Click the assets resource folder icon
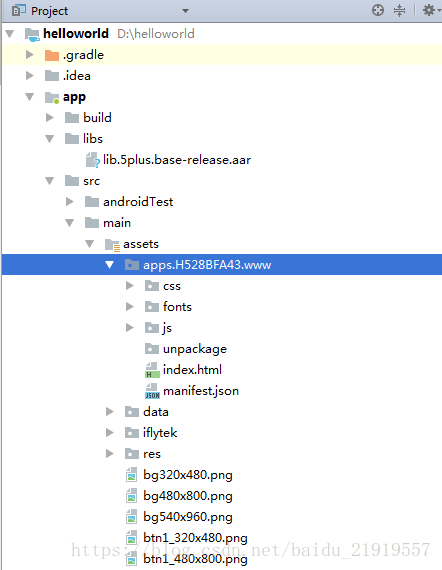Image resolution: width=442 pixels, height=570 pixels. coord(112,245)
